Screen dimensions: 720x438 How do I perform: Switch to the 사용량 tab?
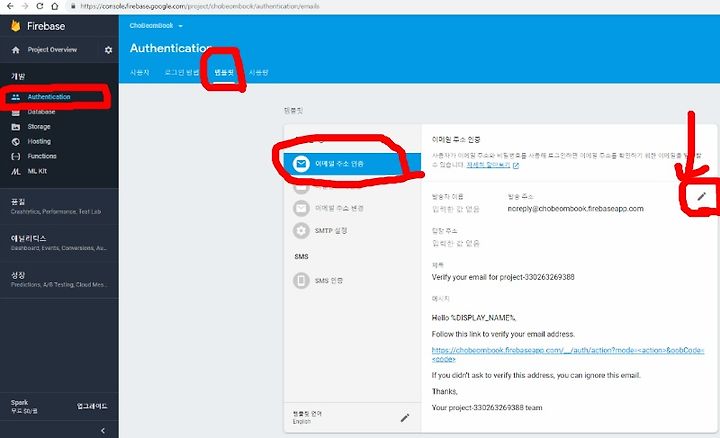tap(259, 73)
